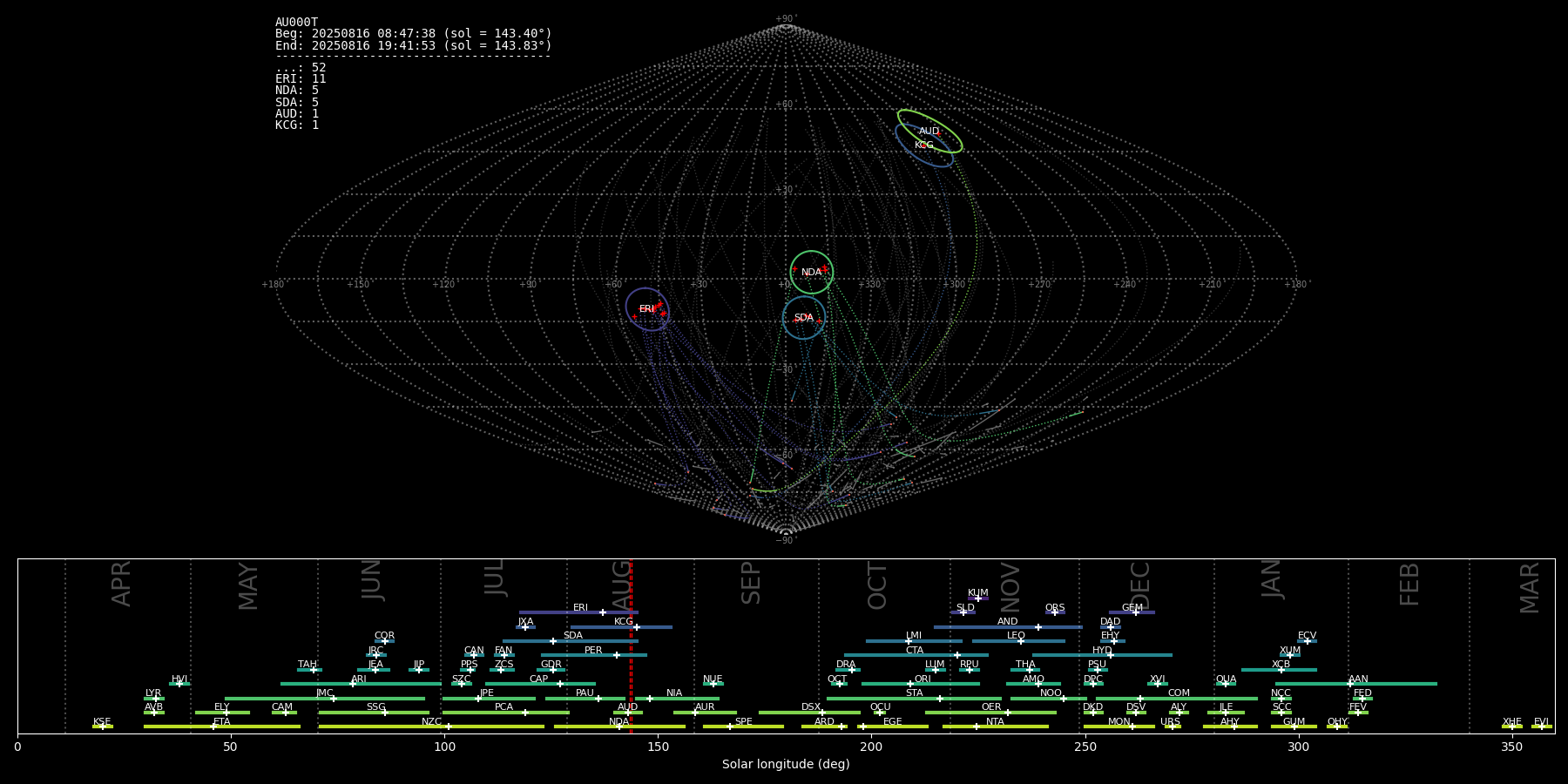Click the KUM shower bar label
The height and width of the screenshot is (784, 1568).
(x=978, y=593)
